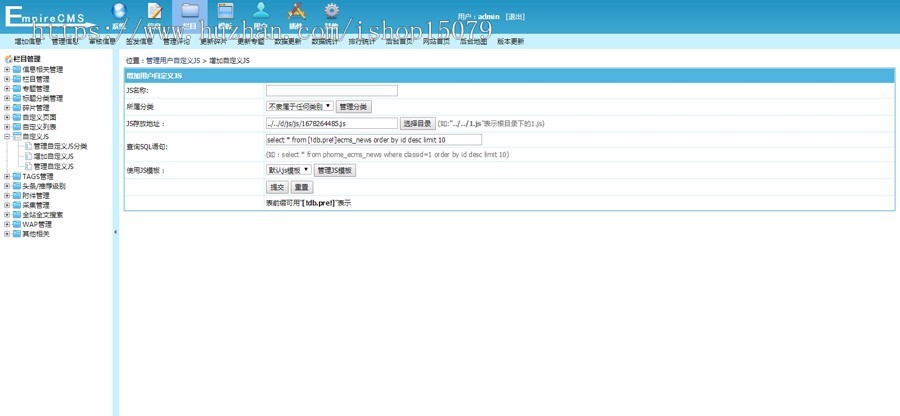Open 网站首页 in the submenu bar
Screen dimensions: 900x416
(436, 41)
